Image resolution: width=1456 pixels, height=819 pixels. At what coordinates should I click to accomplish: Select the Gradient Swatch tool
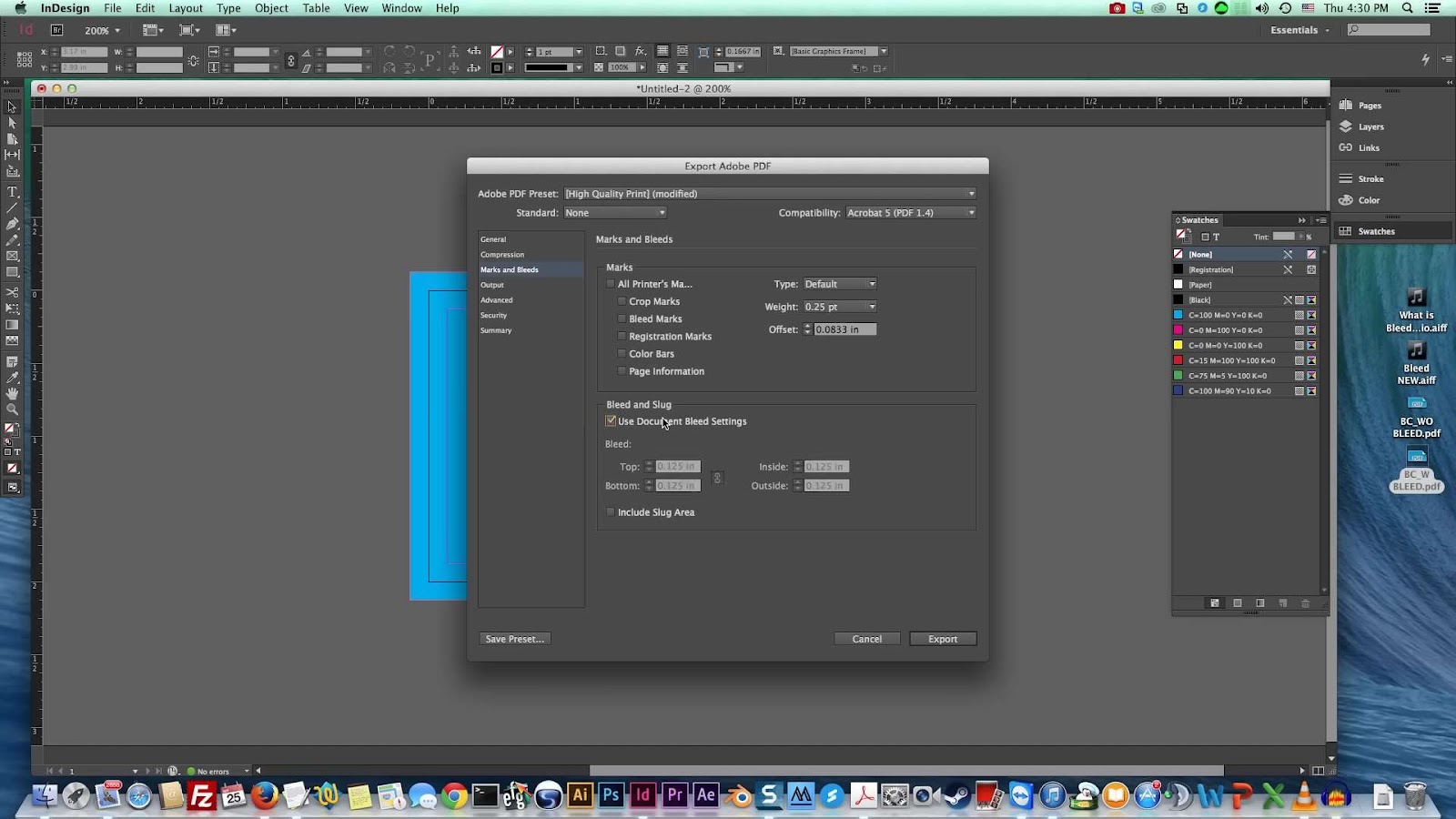click(x=12, y=325)
